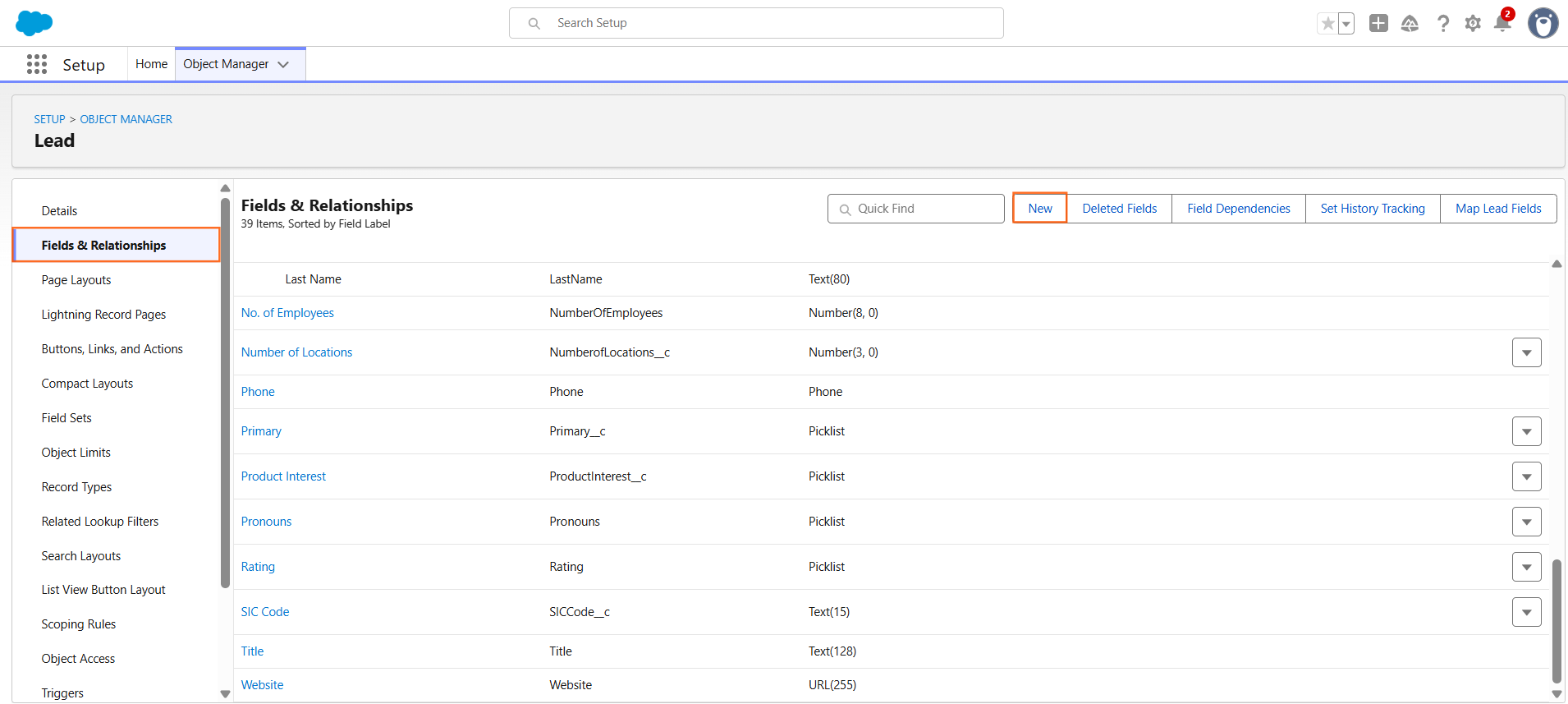Image resolution: width=1568 pixels, height=704 pixels.
Task: Click Set History Tracking
Action: click(1373, 209)
